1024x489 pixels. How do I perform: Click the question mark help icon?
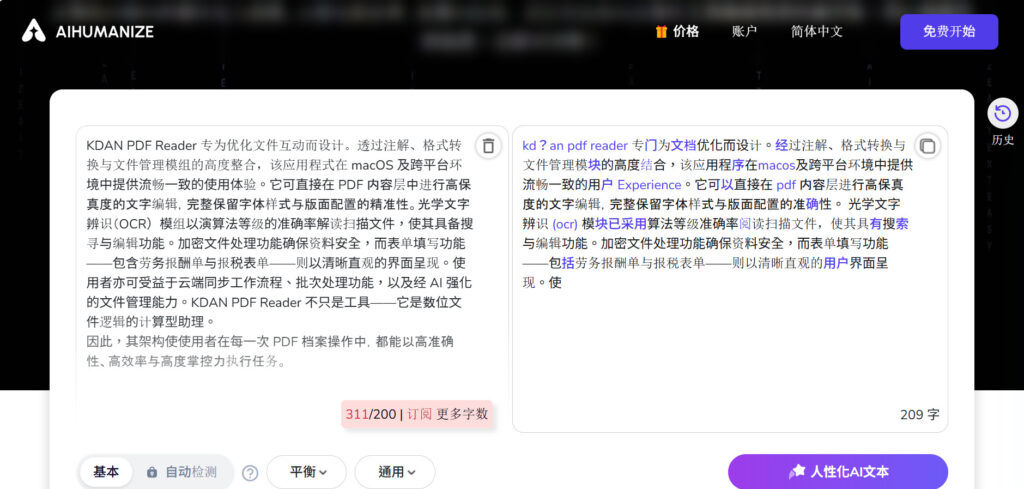tap(250, 473)
